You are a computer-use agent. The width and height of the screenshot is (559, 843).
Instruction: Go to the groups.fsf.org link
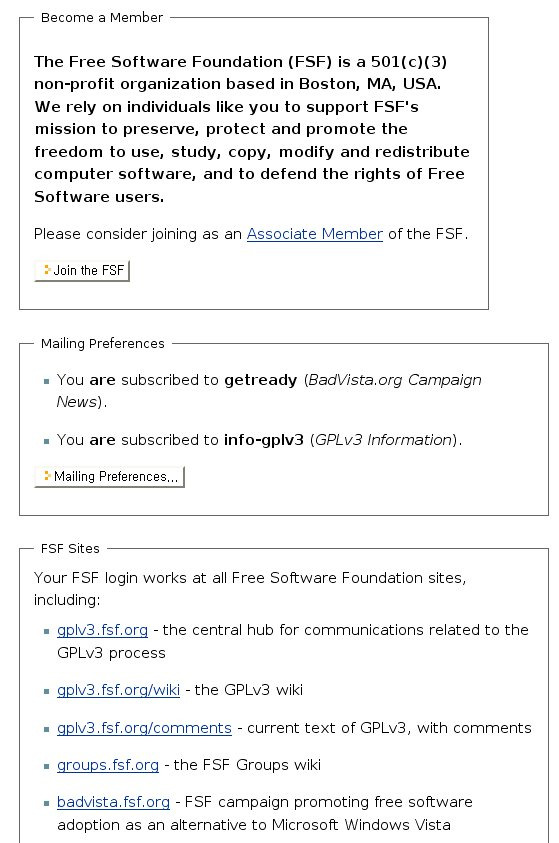pyautogui.click(x=108, y=765)
